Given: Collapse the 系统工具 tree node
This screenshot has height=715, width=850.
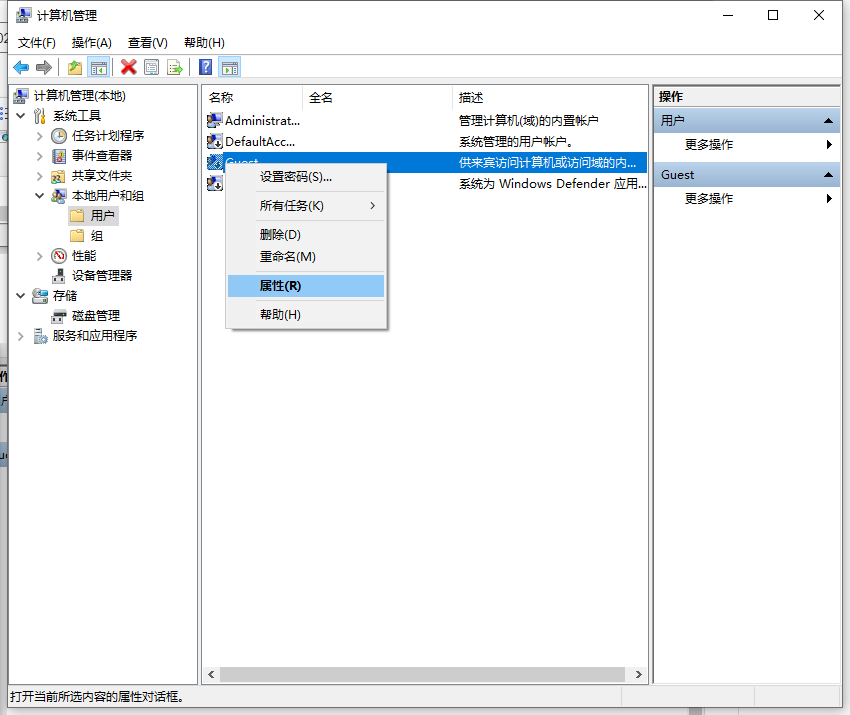Looking at the screenshot, I should pyautogui.click(x=21, y=116).
